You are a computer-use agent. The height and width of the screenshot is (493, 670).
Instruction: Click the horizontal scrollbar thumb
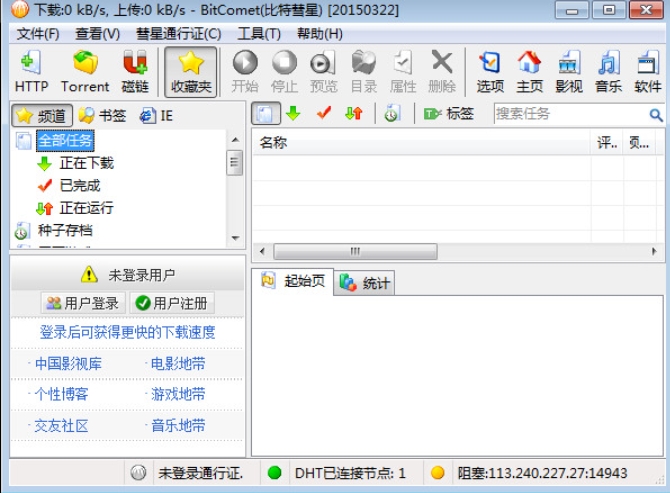[355, 251]
